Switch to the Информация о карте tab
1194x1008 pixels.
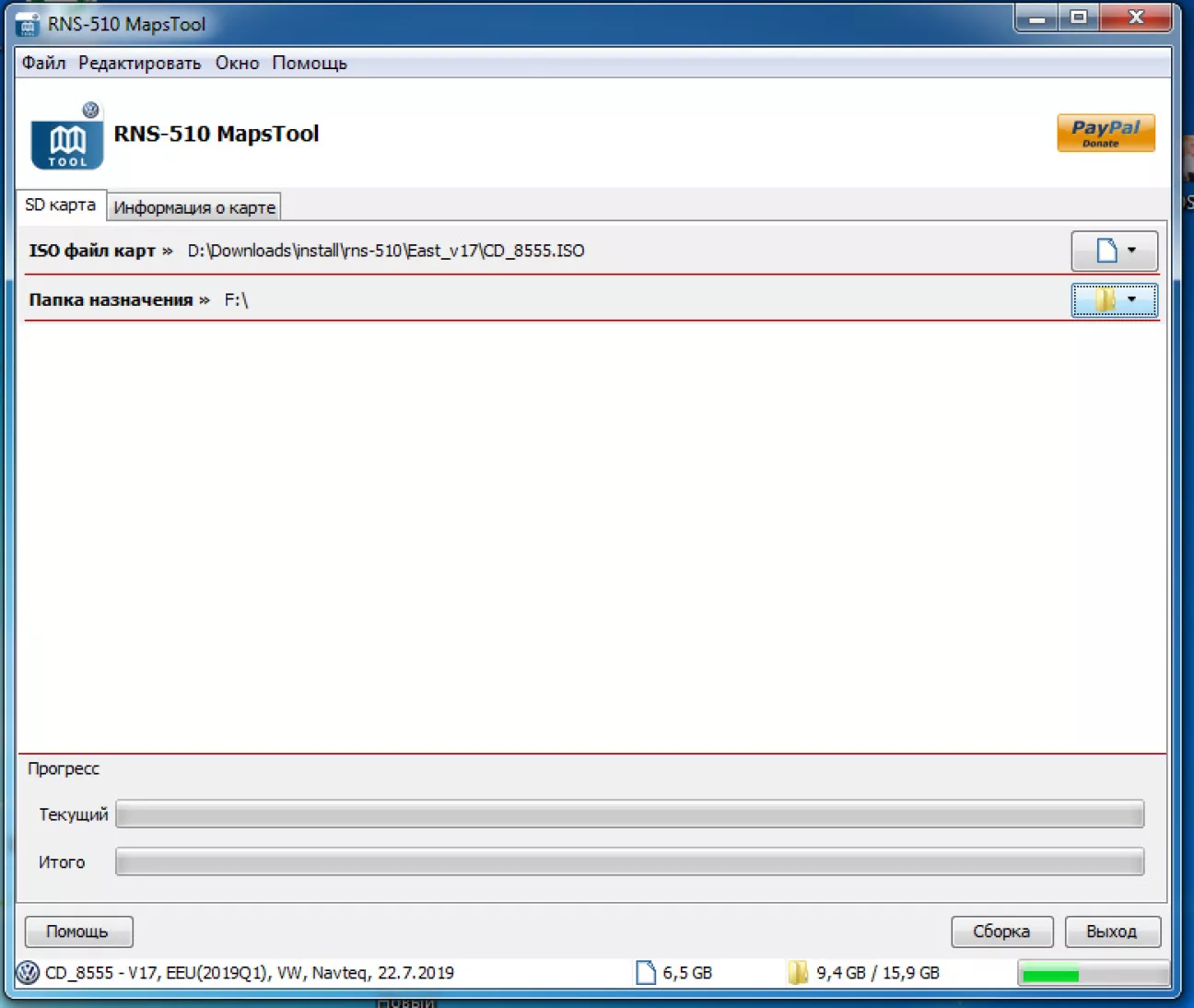(193, 207)
